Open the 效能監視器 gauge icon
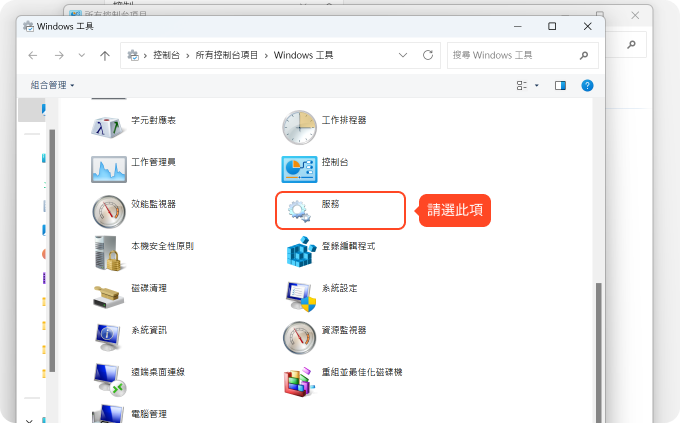The image size is (680, 423). click(109, 211)
